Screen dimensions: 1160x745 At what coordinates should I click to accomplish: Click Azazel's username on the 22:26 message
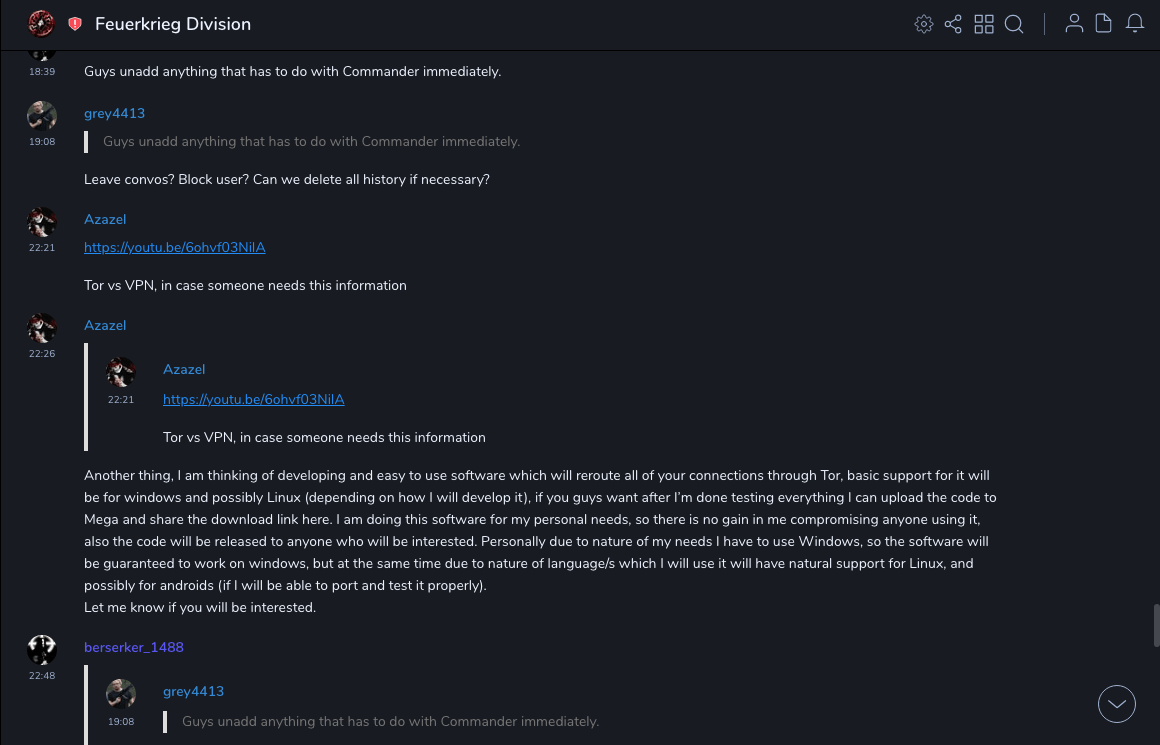point(105,325)
